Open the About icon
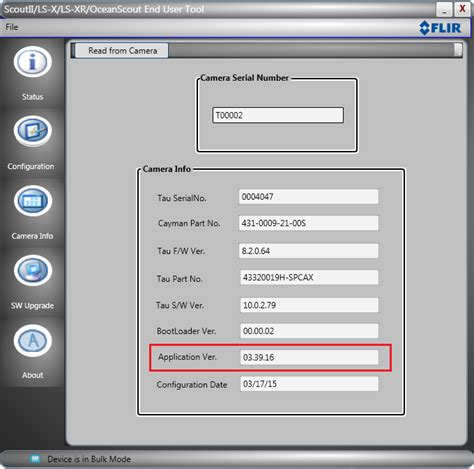 (x=33, y=341)
